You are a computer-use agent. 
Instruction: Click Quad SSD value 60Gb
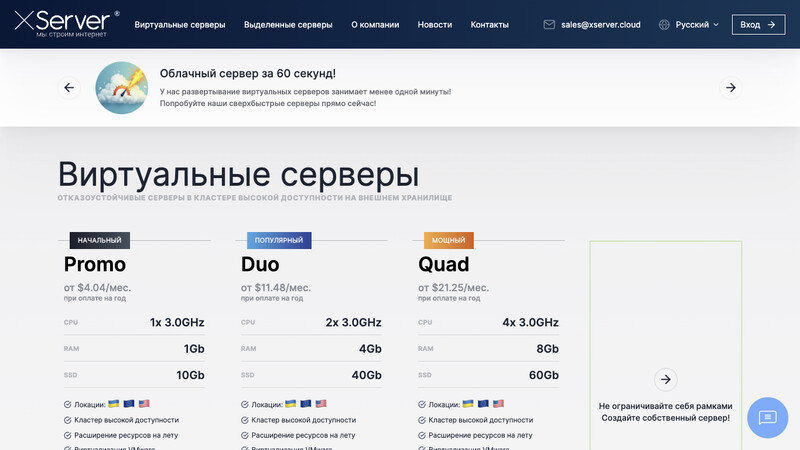(544, 375)
